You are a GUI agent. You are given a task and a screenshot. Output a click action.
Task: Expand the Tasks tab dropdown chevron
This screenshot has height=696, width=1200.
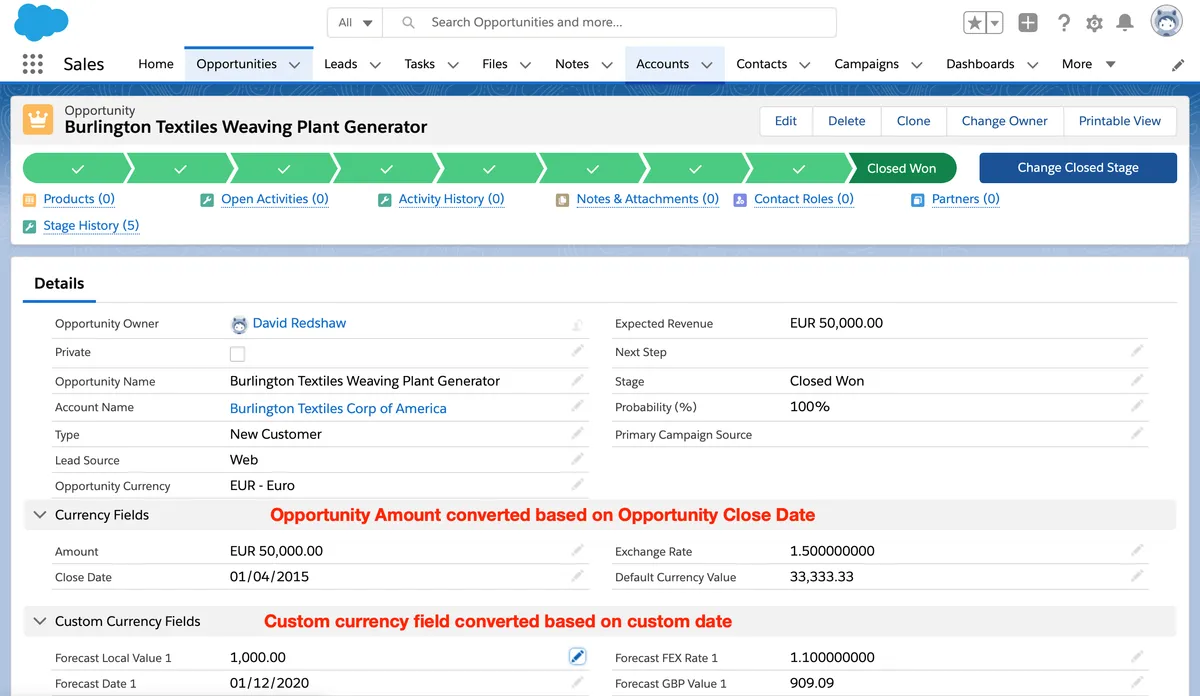[x=453, y=65]
